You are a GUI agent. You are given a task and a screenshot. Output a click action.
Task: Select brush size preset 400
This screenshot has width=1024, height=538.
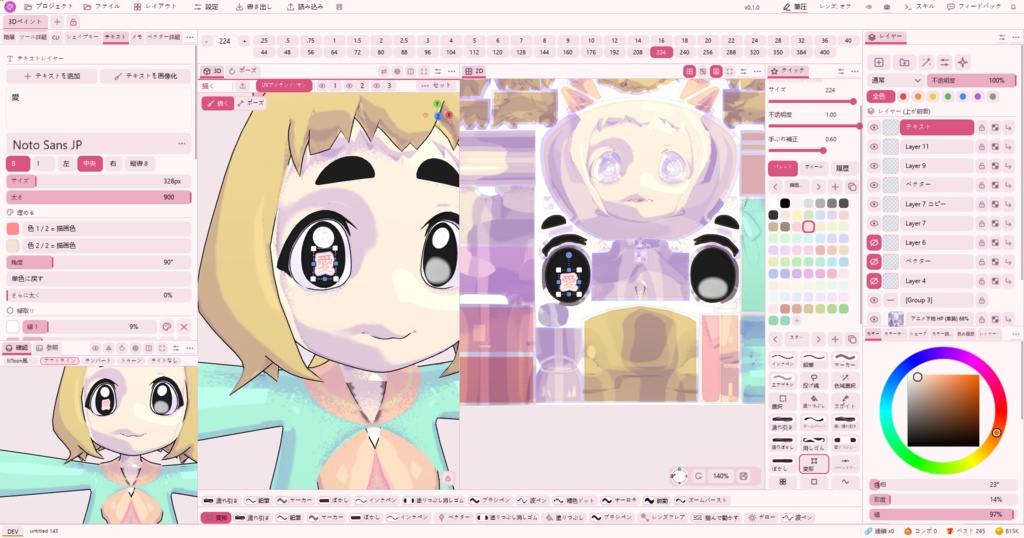[x=824, y=52]
